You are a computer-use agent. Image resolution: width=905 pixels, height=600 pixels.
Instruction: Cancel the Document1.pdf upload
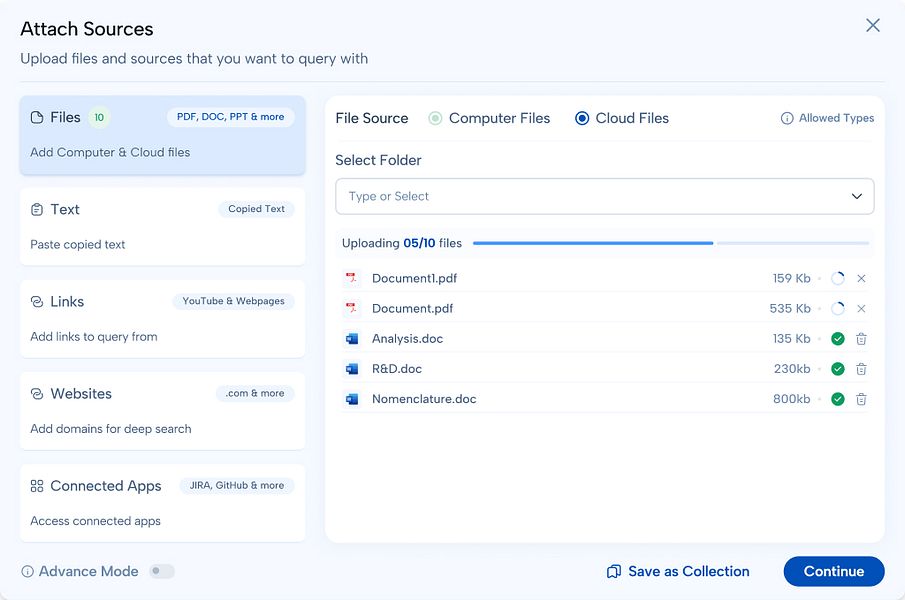tap(861, 279)
